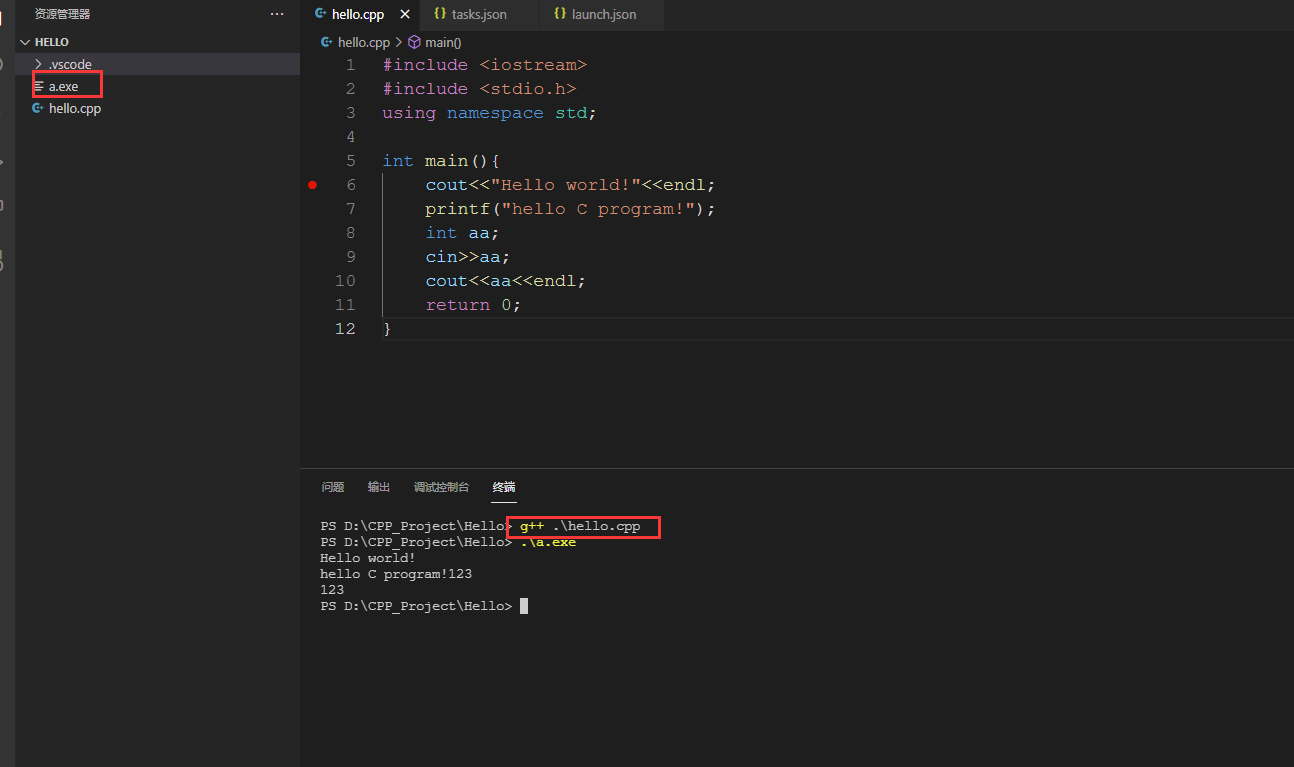This screenshot has width=1294, height=767.
Task: Click the main() breadcrumb item
Action: pyautogui.click(x=435, y=42)
